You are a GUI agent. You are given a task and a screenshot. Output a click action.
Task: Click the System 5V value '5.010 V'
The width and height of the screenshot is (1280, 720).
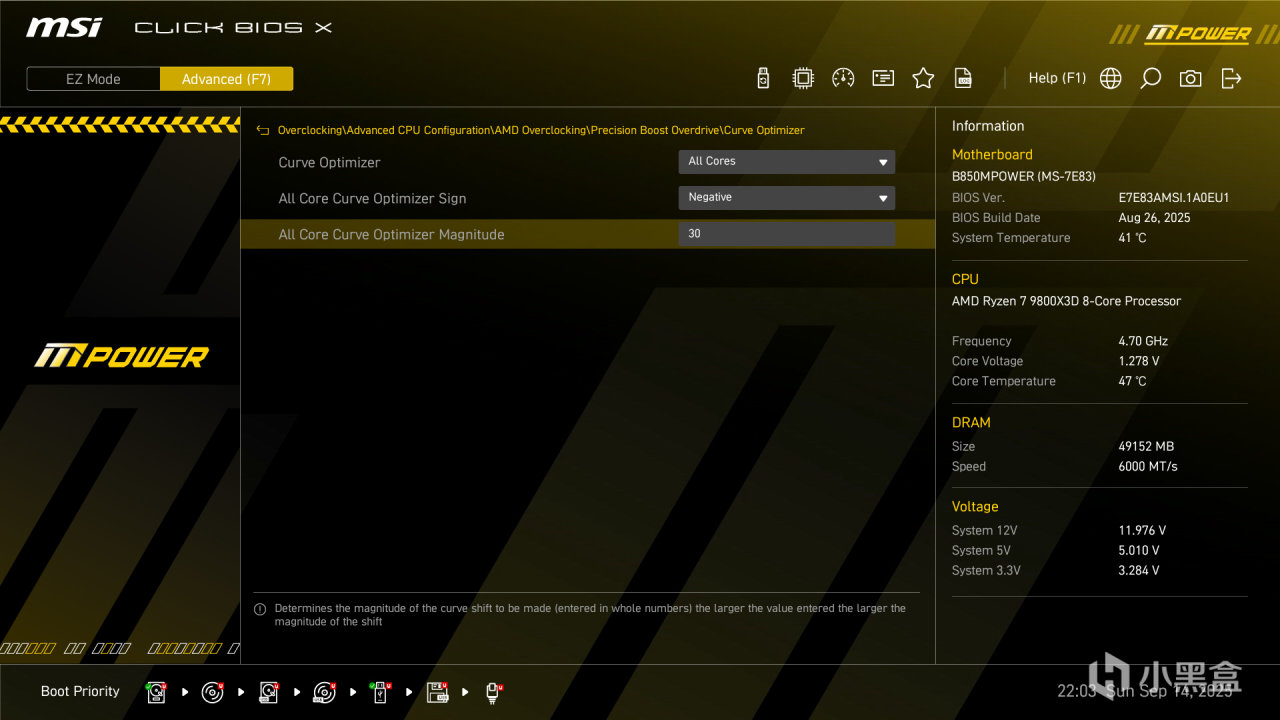(x=1139, y=550)
